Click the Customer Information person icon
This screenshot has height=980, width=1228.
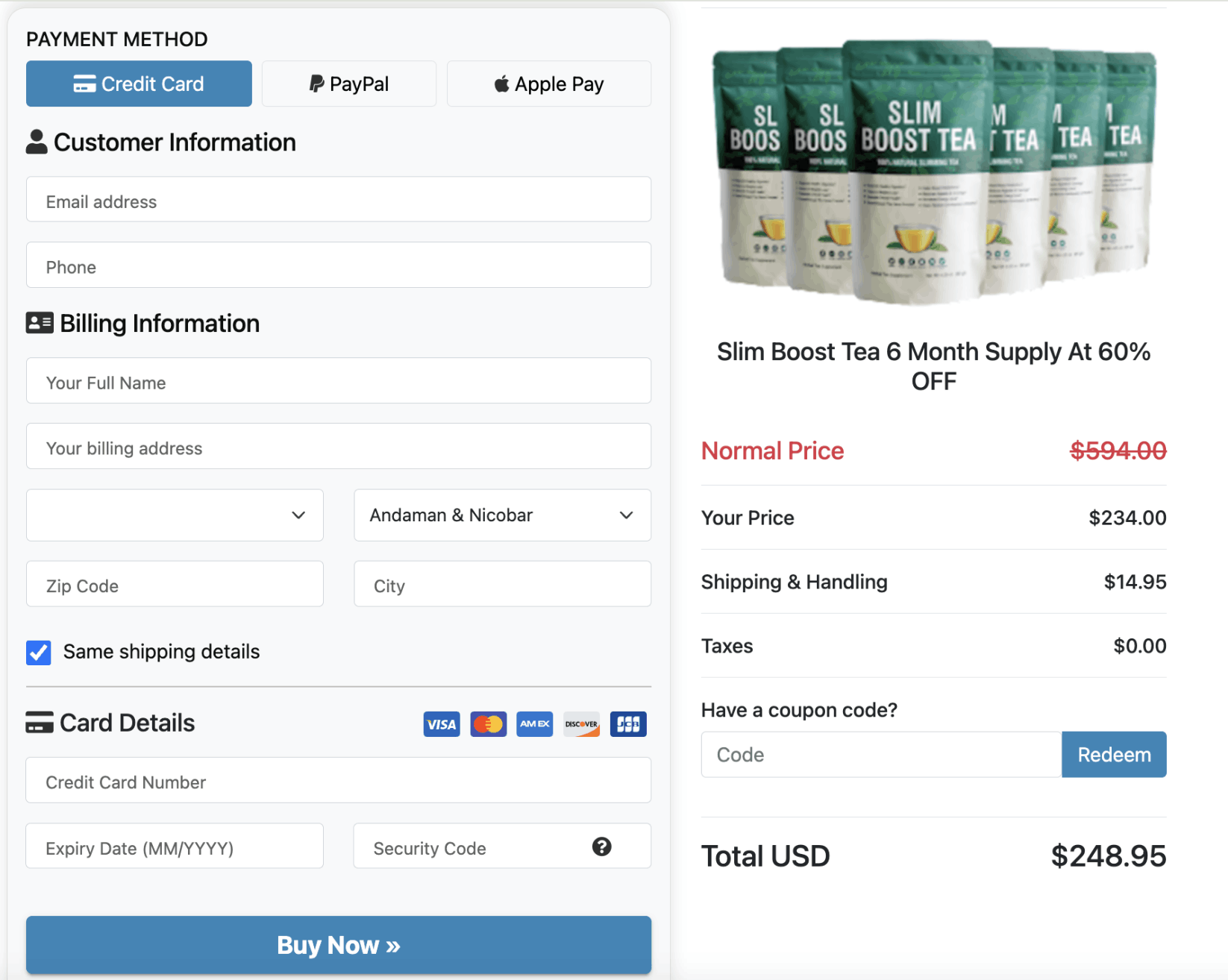click(37, 141)
